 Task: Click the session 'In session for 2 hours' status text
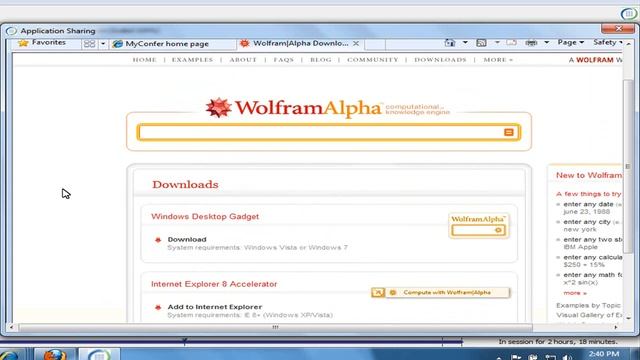[558, 342]
